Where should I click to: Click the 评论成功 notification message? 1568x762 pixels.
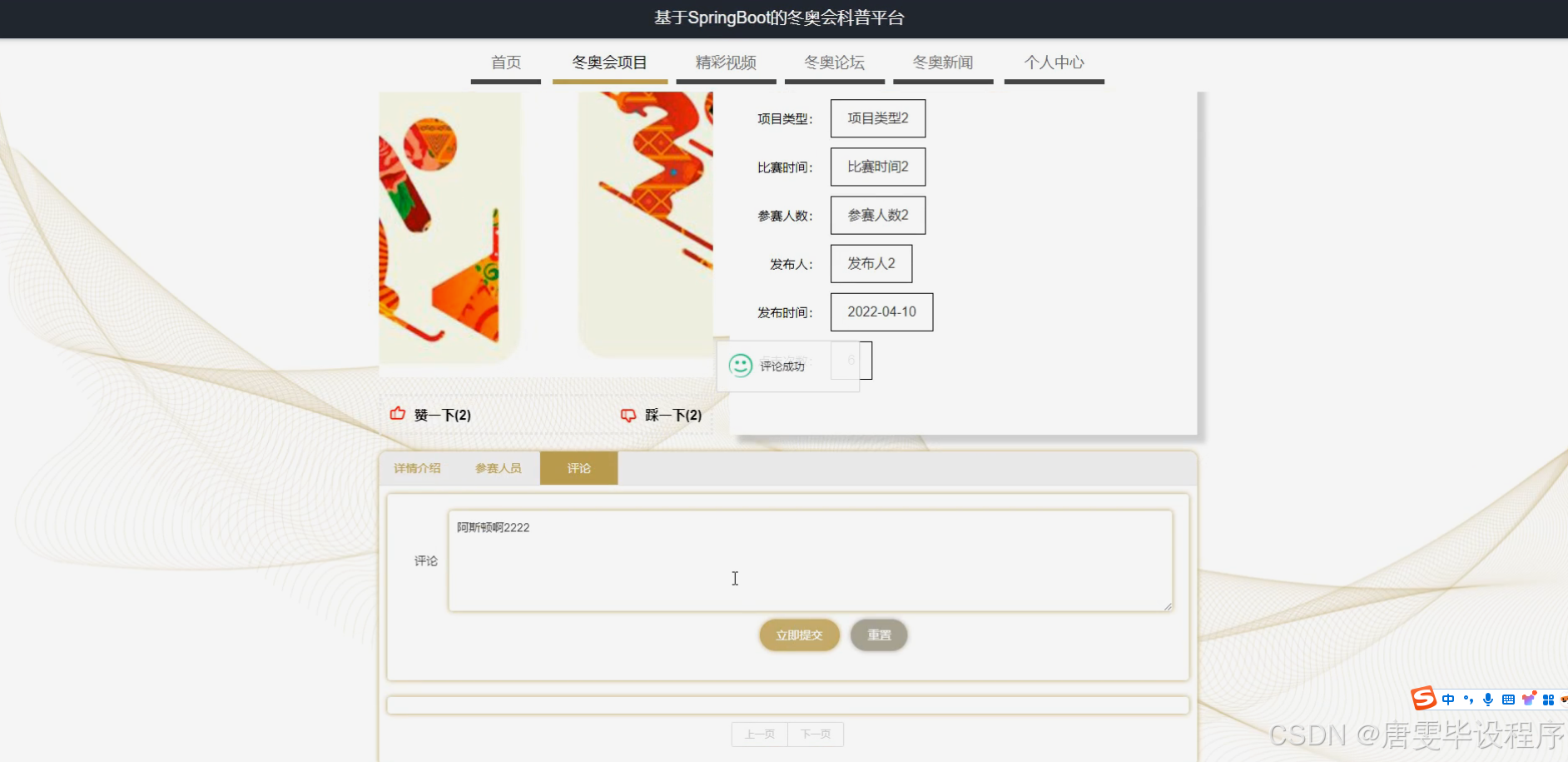788,366
